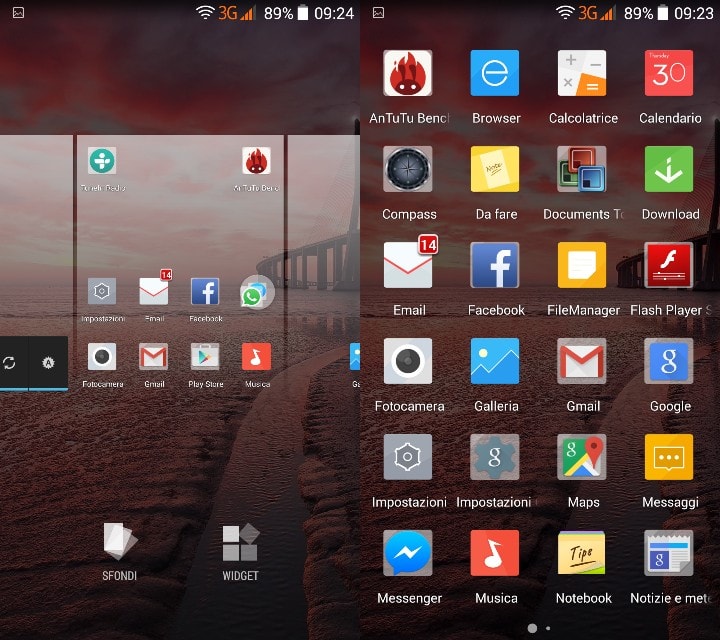Open the SFONDI wallpaper chooser
The image size is (720, 640).
click(x=120, y=552)
